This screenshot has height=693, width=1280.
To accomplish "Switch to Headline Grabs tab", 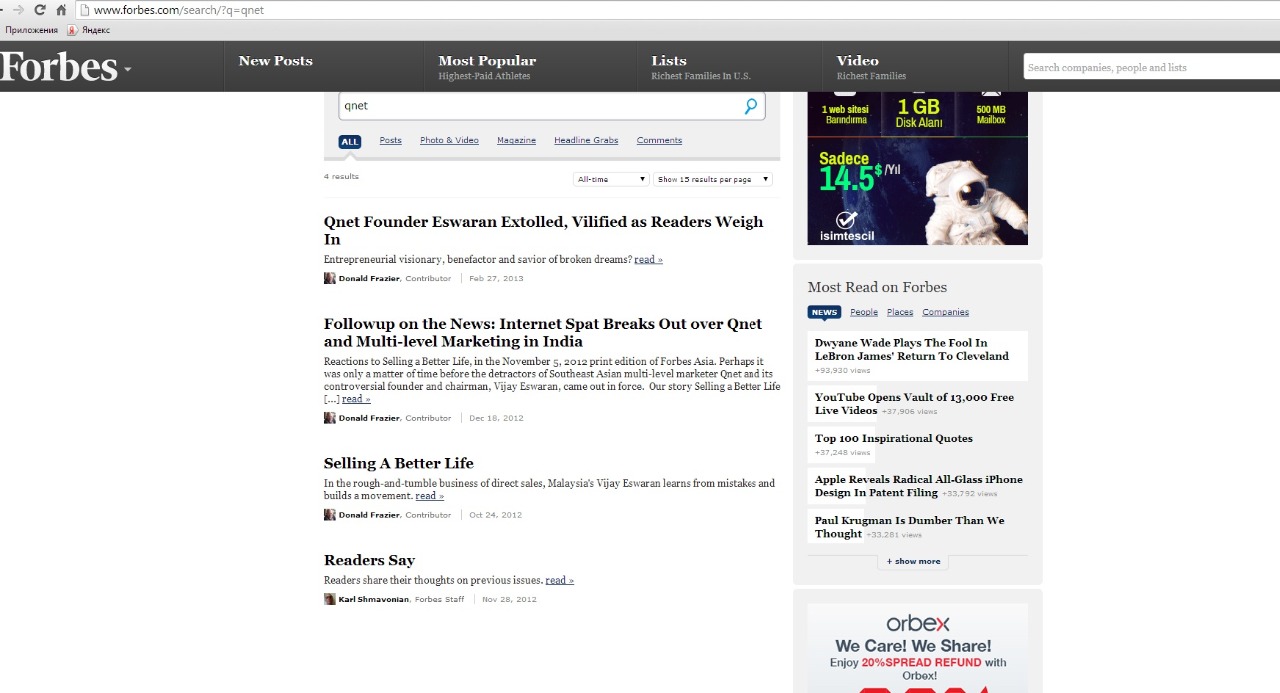I will (x=586, y=141).
